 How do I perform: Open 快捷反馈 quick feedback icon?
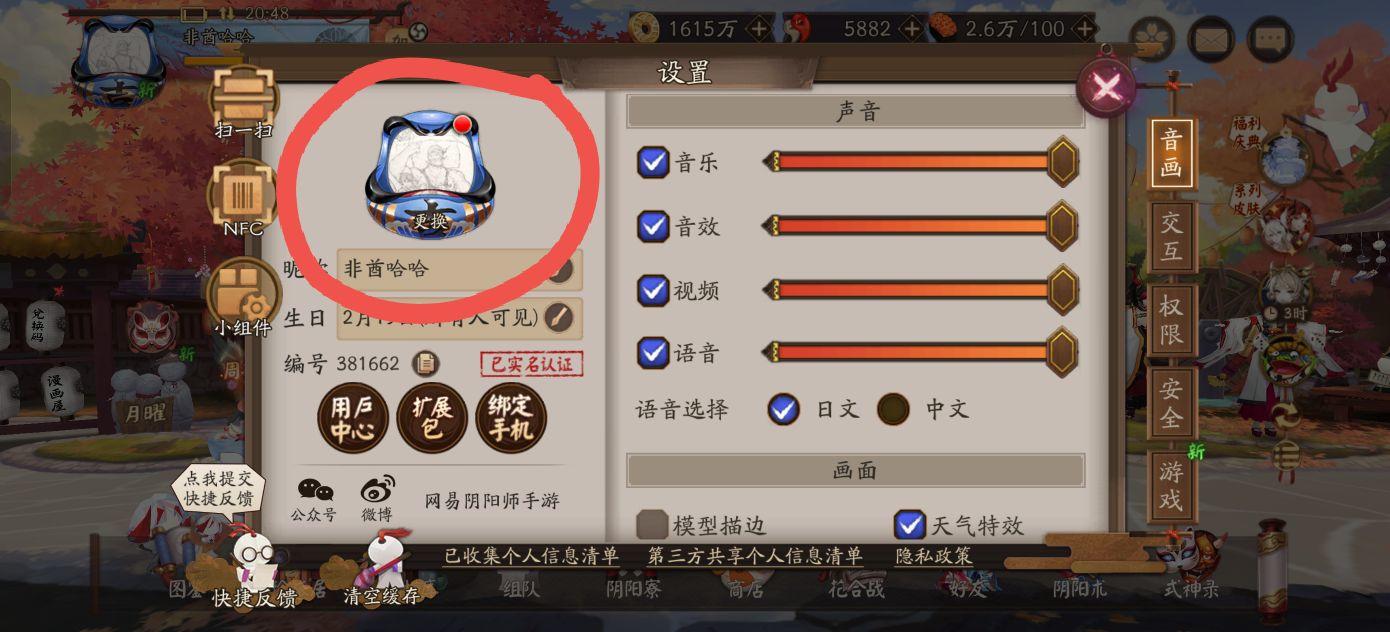(254, 567)
